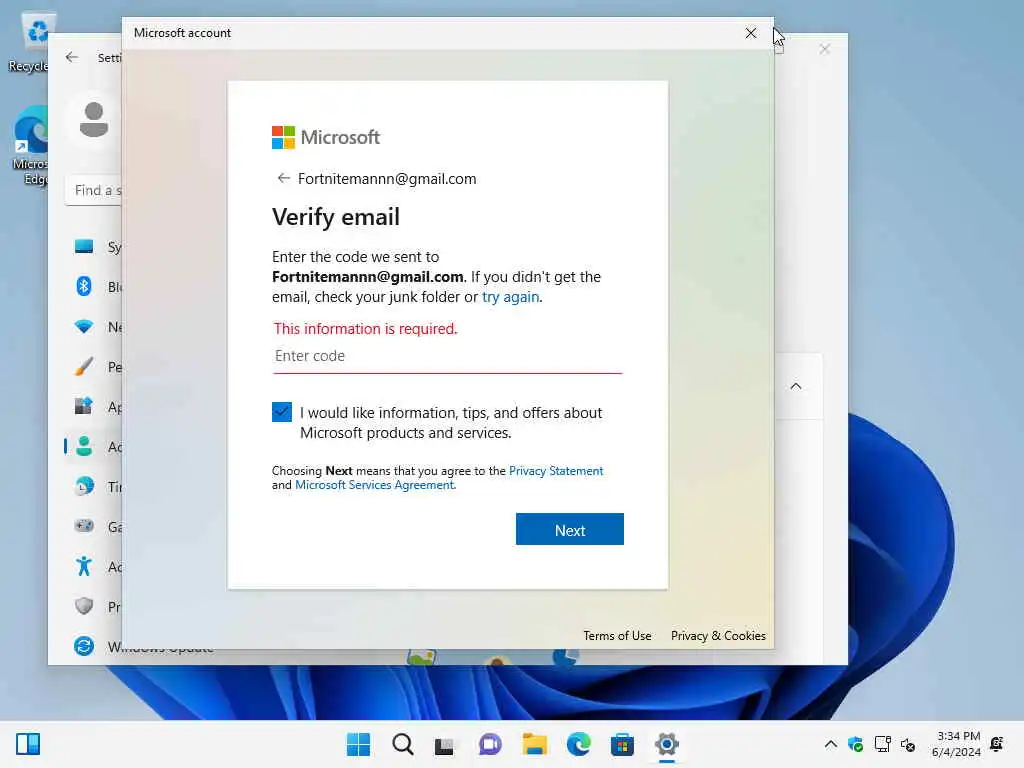Open Windows Security tray icon
The height and width of the screenshot is (768, 1024).
[856, 744]
